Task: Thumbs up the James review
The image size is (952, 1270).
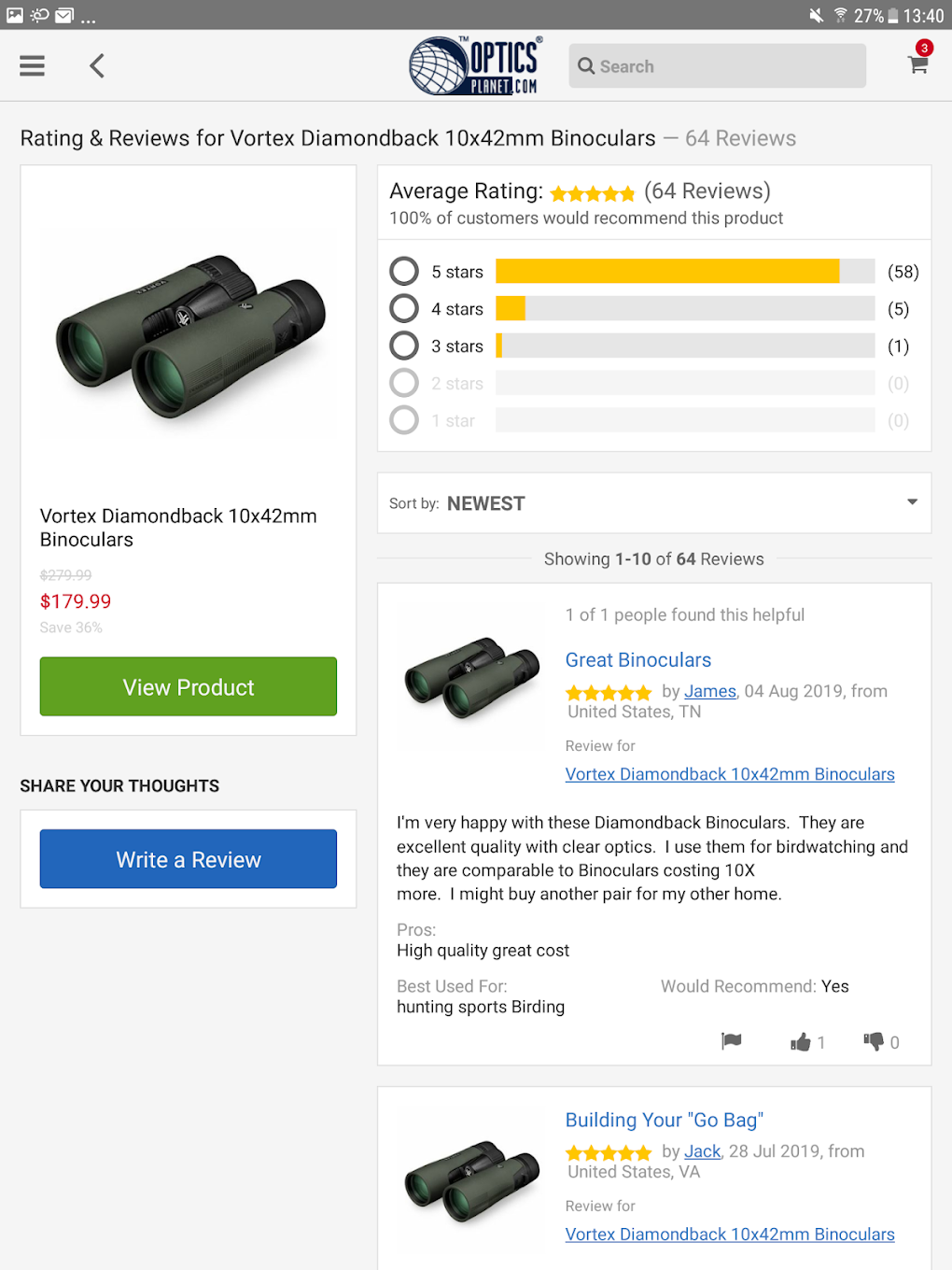Action: pyautogui.click(x=801, y=1042)
